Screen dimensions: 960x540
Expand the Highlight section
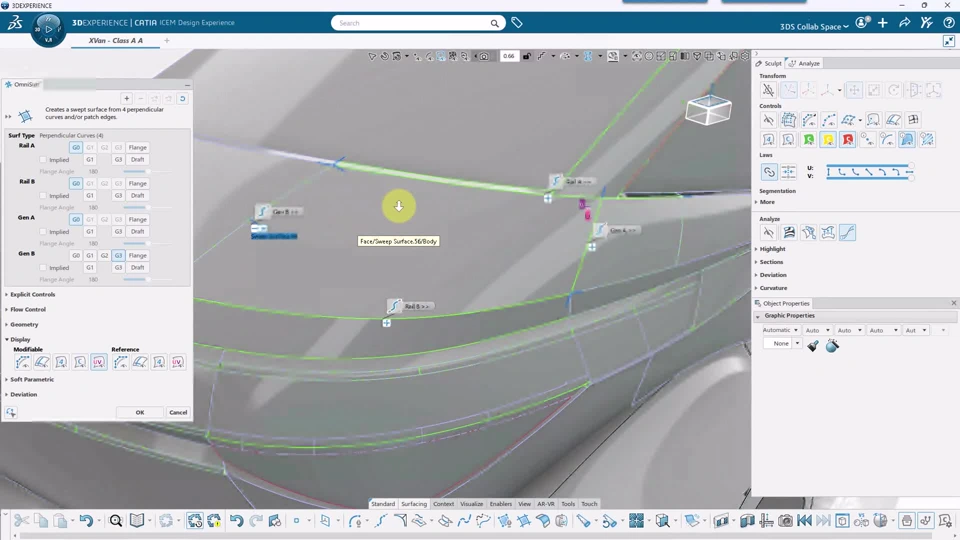click(x=771, y=249)
